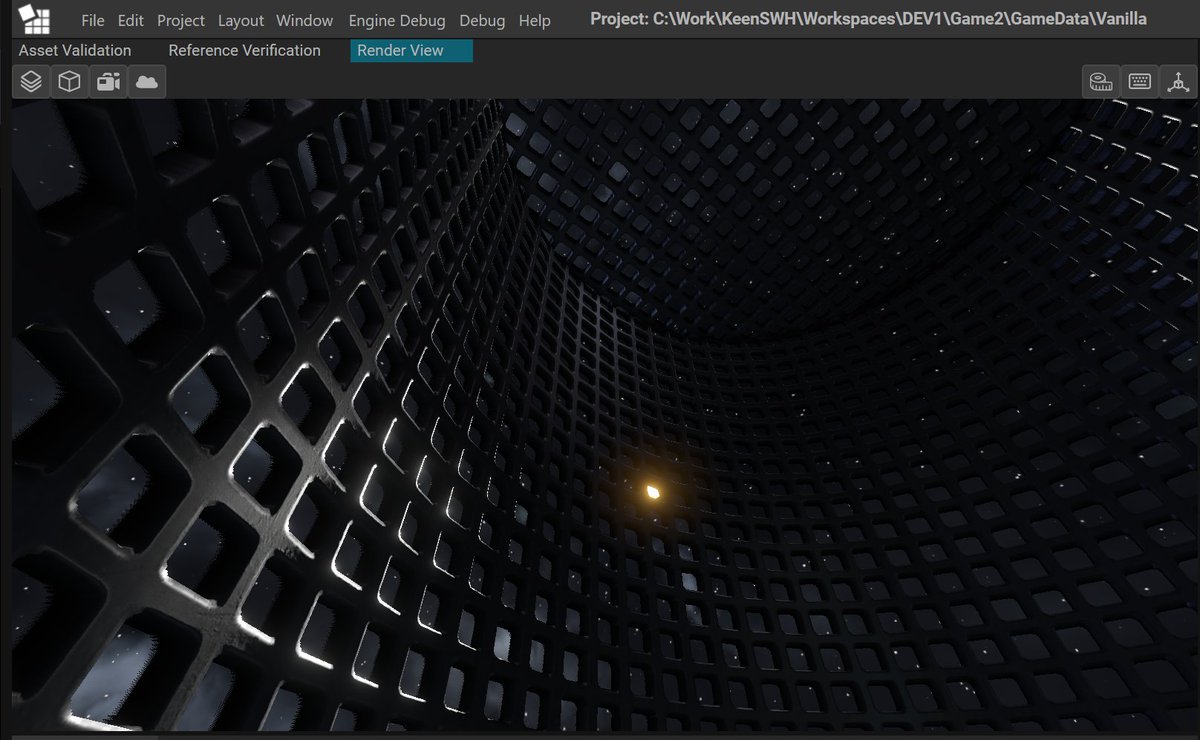The image size is (1200, 740).
Task: Open the Edit menu
Action: coord(131,20)
